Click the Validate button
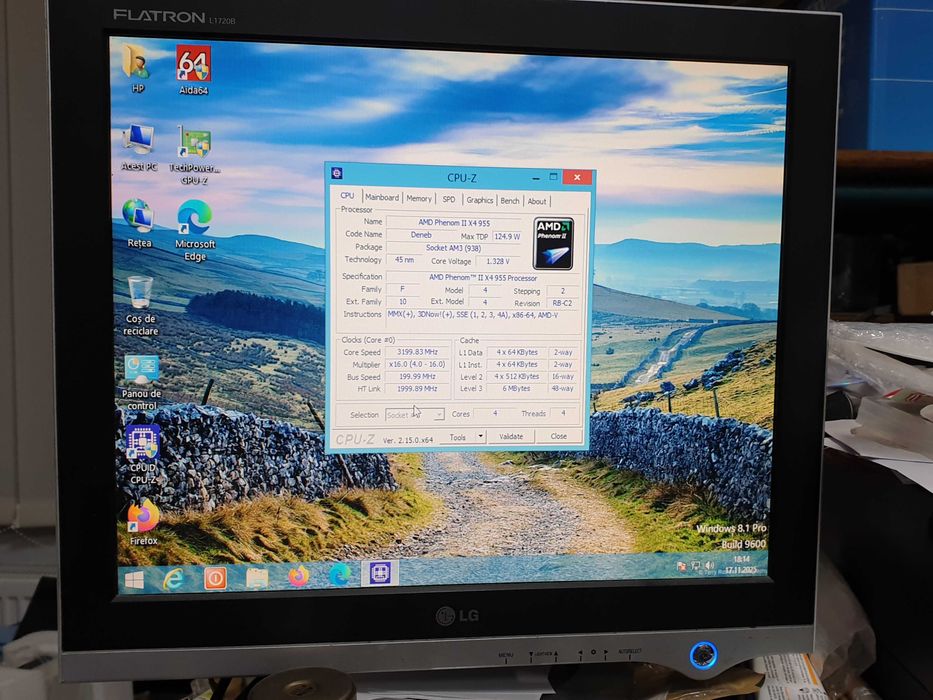This screenshot has width=933, height=700. pos(511,436)
